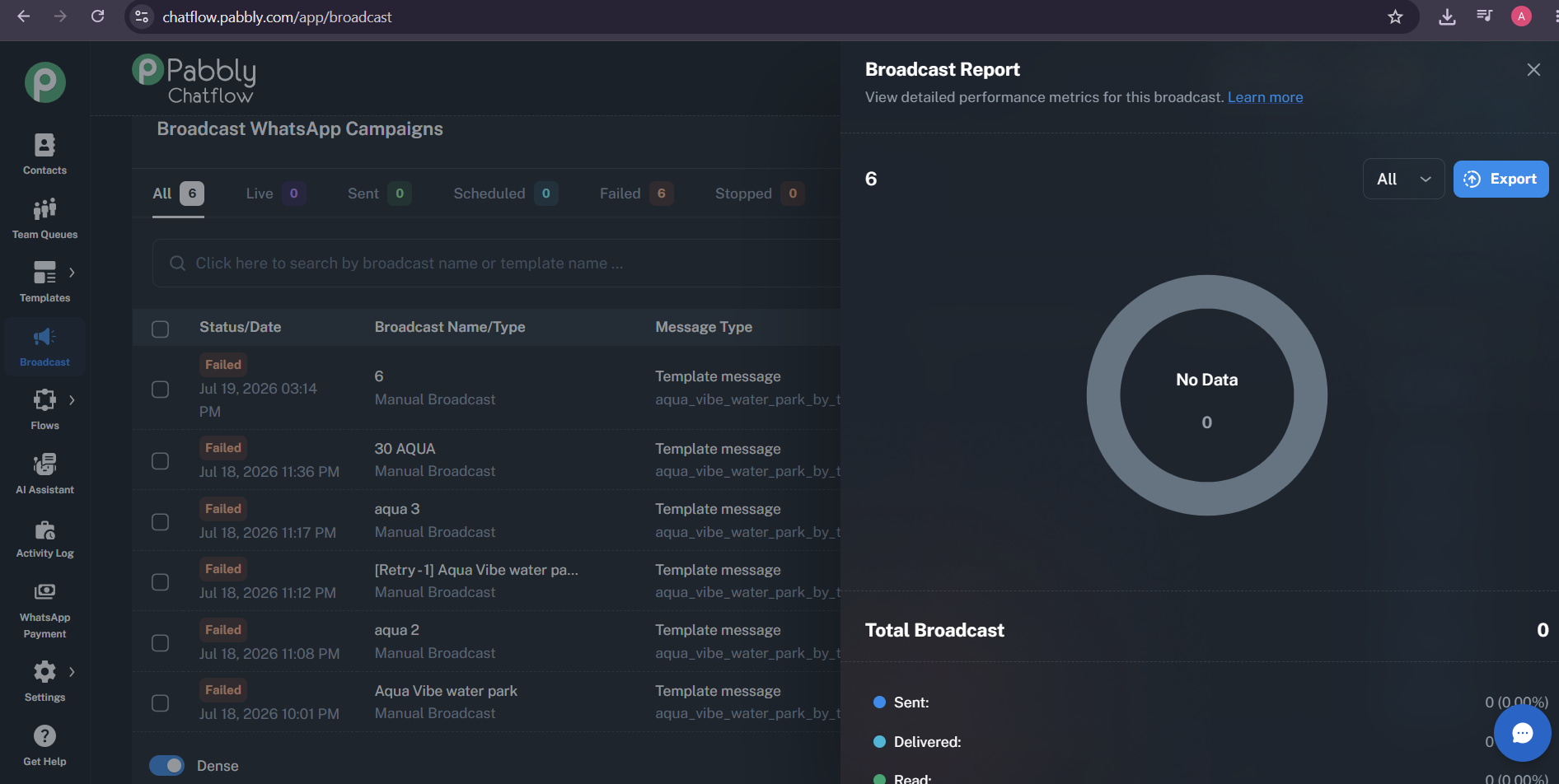
Task: Click the Pabbly round logo in the sidebar
Action: pos(45,82)
